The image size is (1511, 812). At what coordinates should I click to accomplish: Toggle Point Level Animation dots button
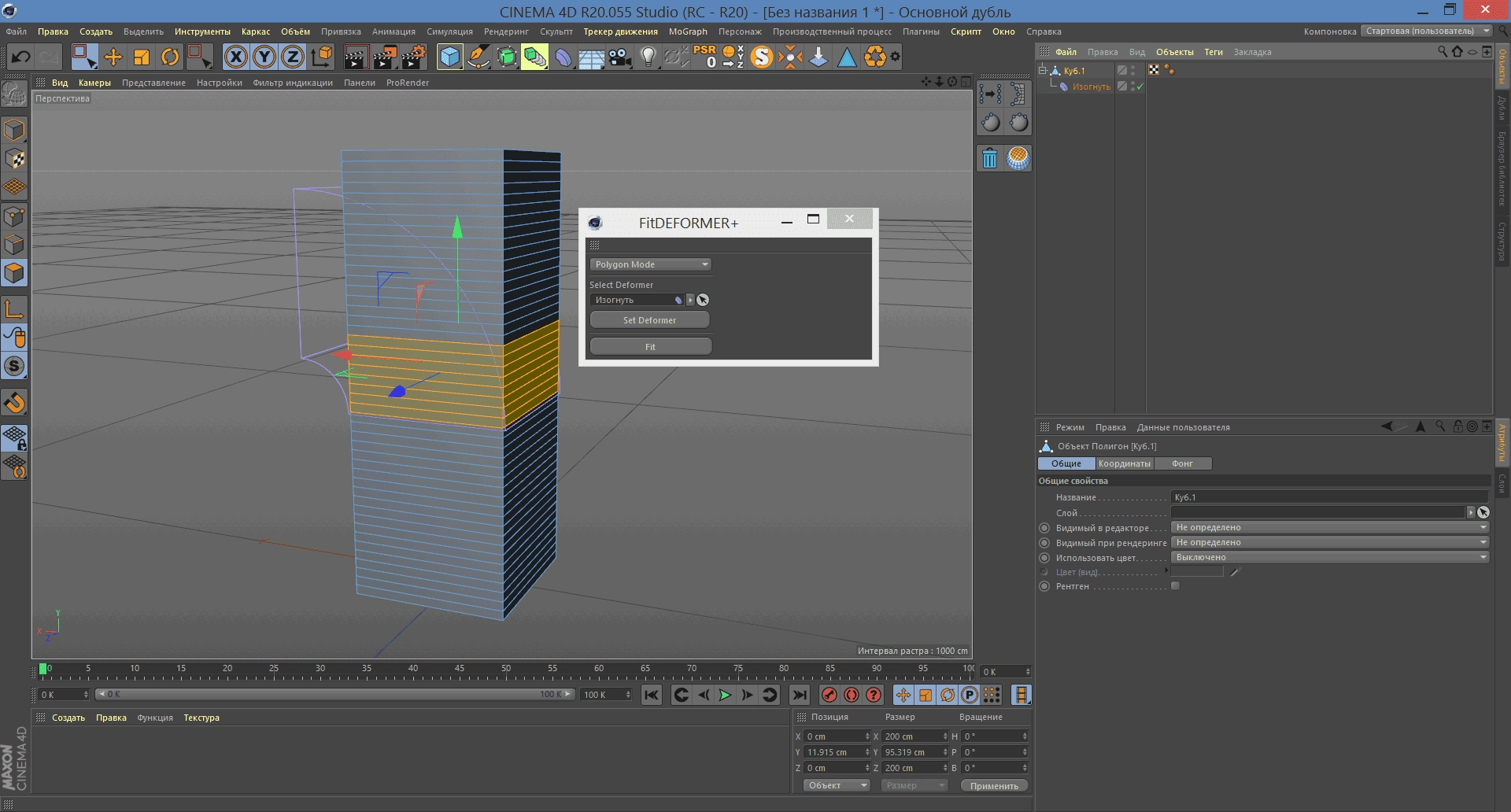(992, 695)
